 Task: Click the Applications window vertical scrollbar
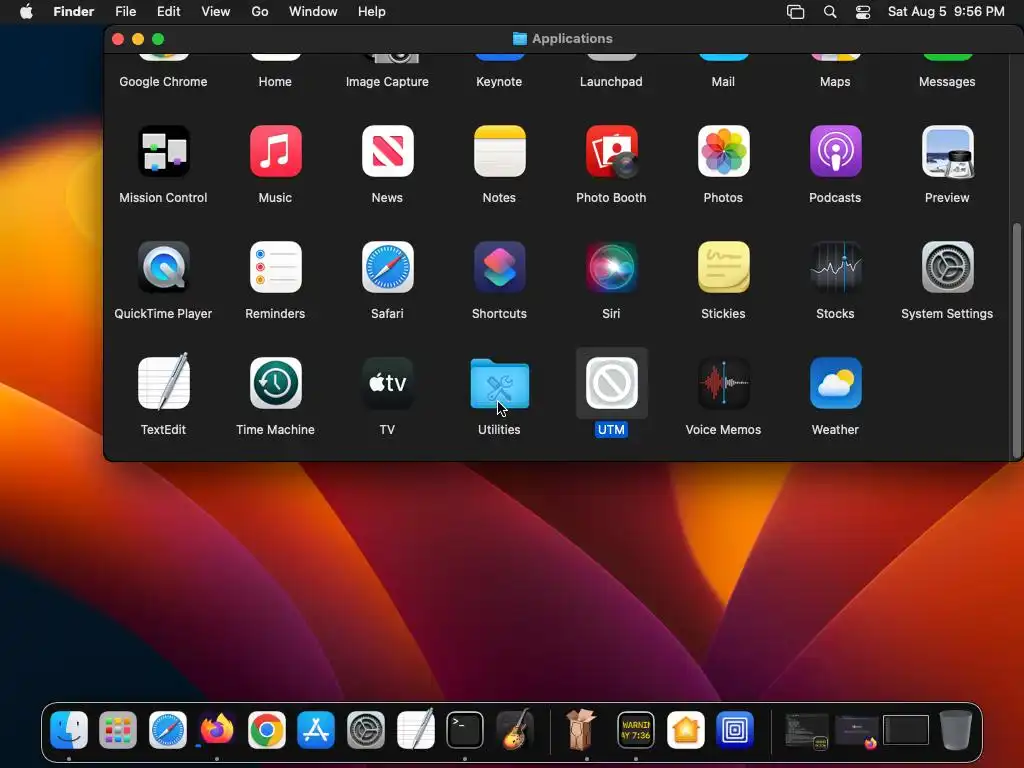point(1016,340)
